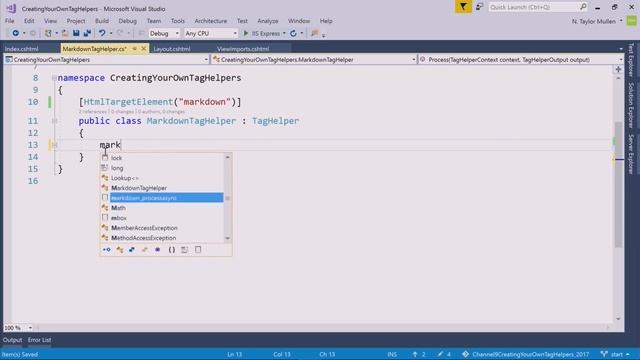
Task: Click the Save All toolbar icon
Action: [x=87, y=33]
